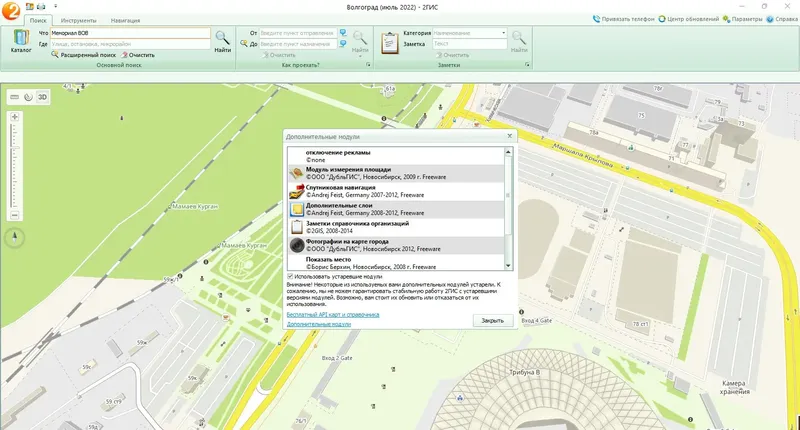Open Как проехать group dialog launcher
800x430 pixels.
pos(368,65)
